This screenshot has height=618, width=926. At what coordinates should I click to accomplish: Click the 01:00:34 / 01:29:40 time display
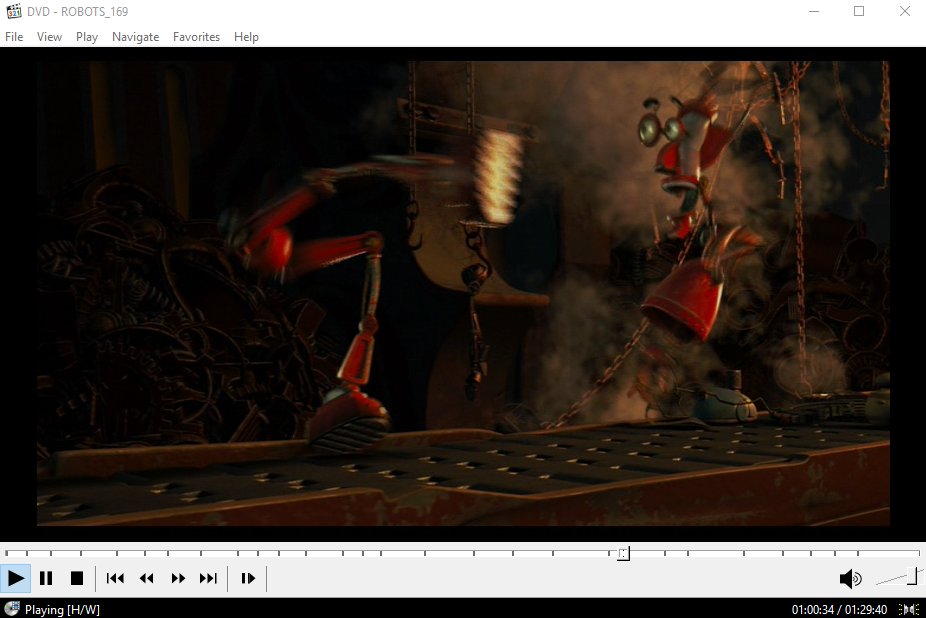click(839, 609)
